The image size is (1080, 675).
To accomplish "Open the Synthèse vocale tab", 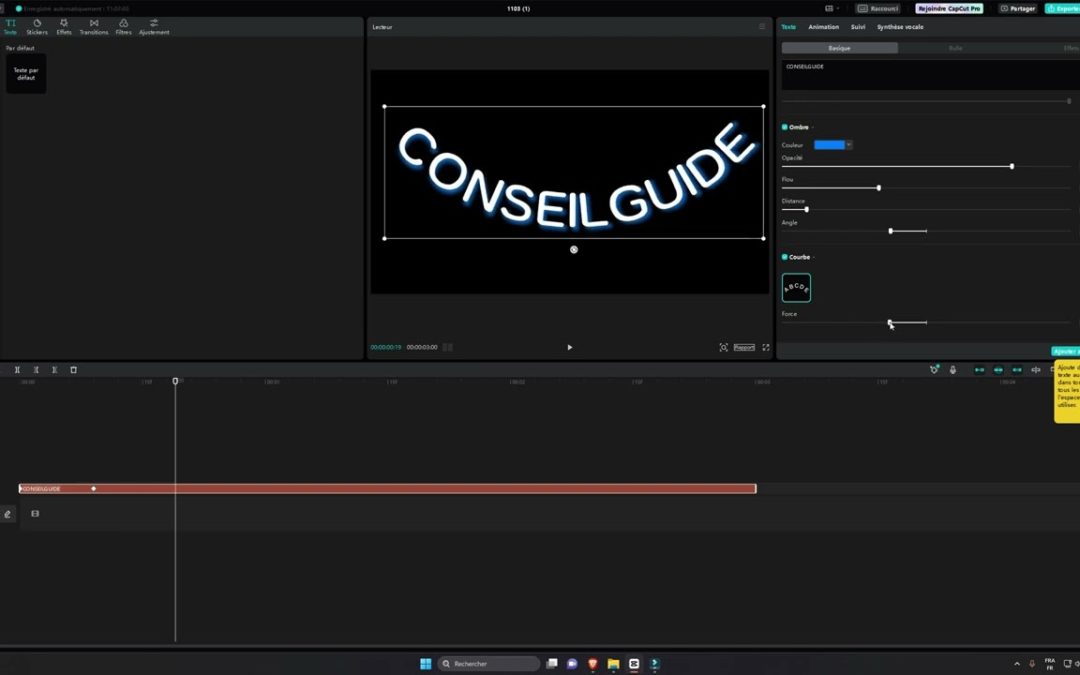I will coord(900,27).
